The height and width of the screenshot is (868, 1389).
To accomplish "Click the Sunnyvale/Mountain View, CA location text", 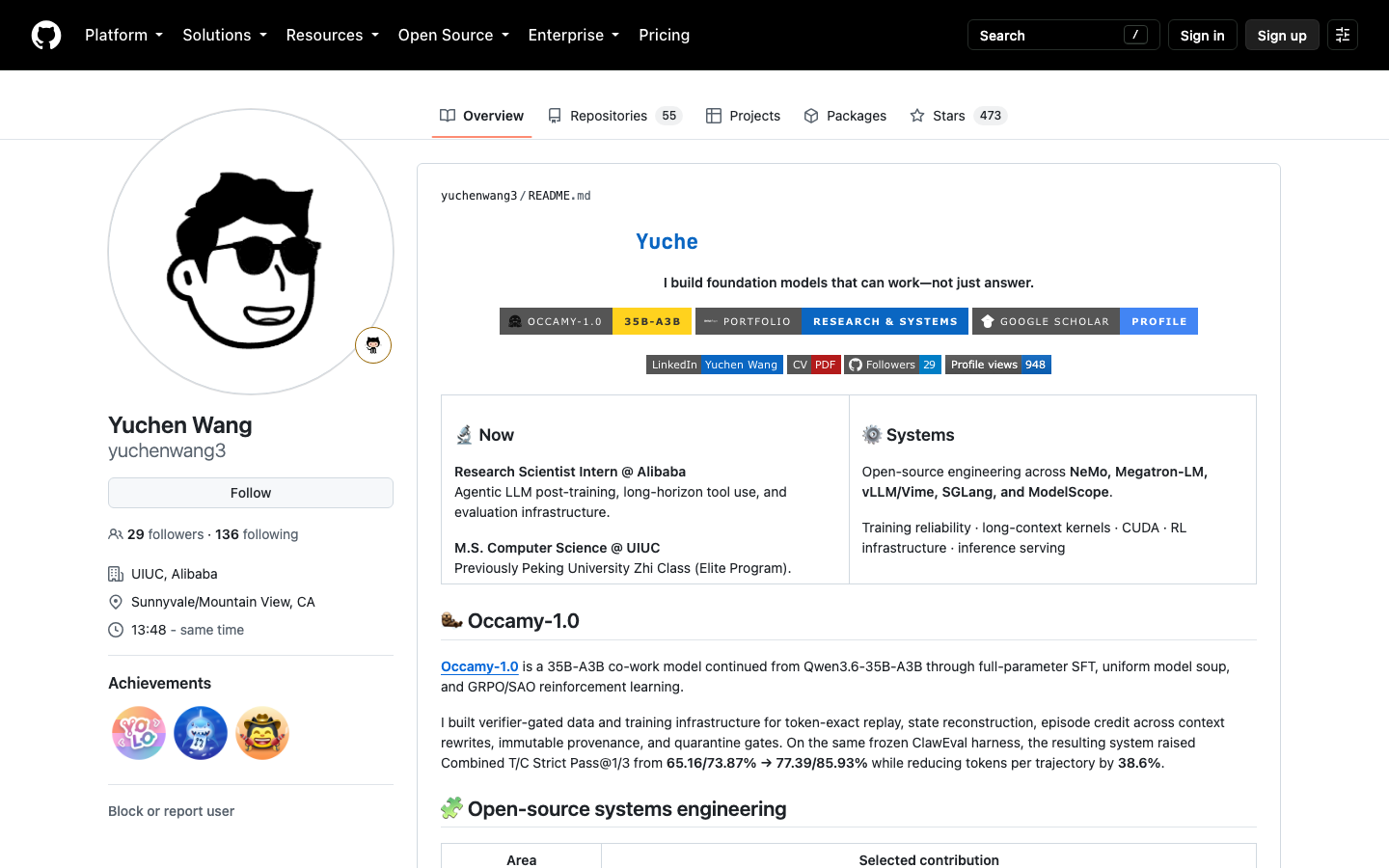I will [x=223, y=602].
